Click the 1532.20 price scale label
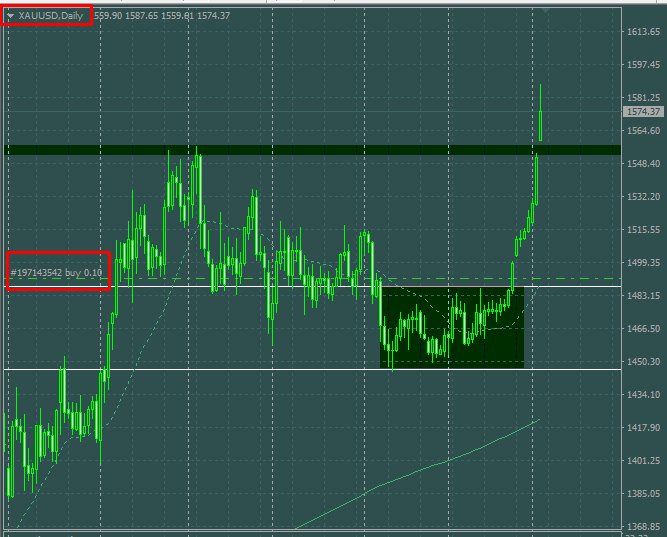This screenshot has height=537, width=667. click(643, 197)
